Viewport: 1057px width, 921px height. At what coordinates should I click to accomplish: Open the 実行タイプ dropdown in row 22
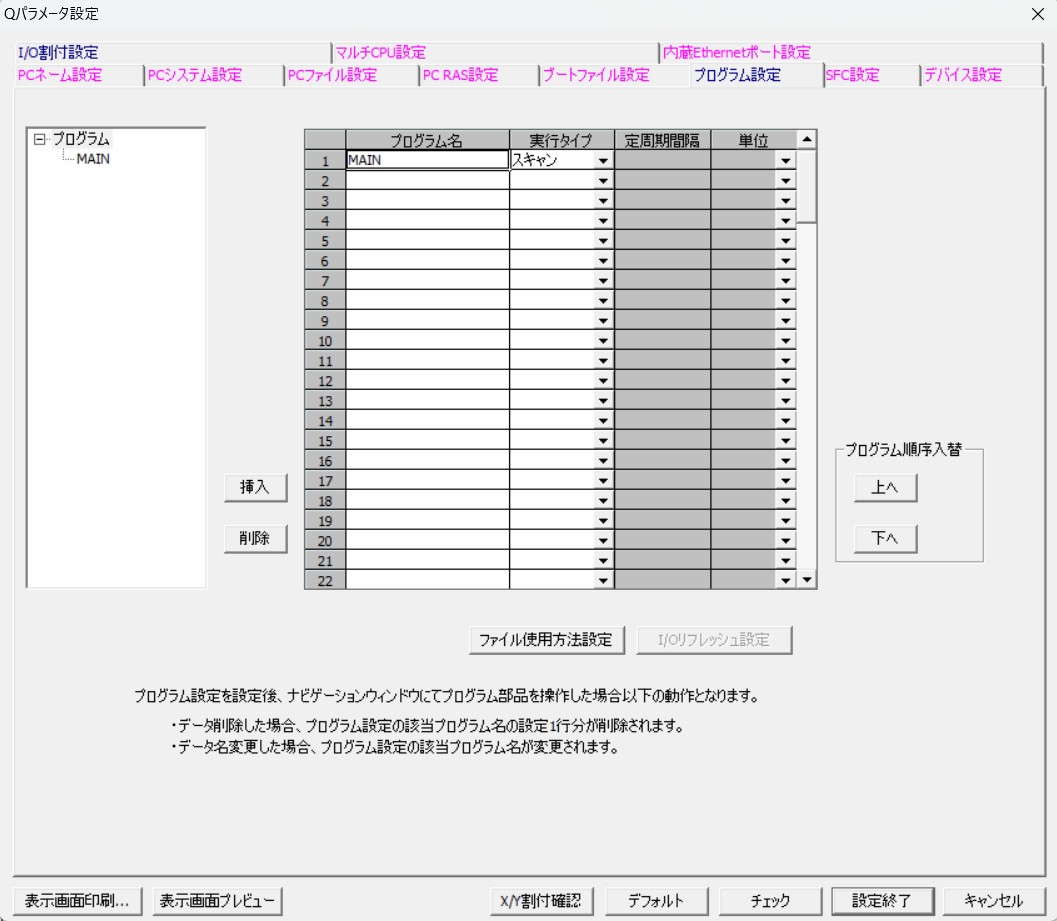(603, 581)
